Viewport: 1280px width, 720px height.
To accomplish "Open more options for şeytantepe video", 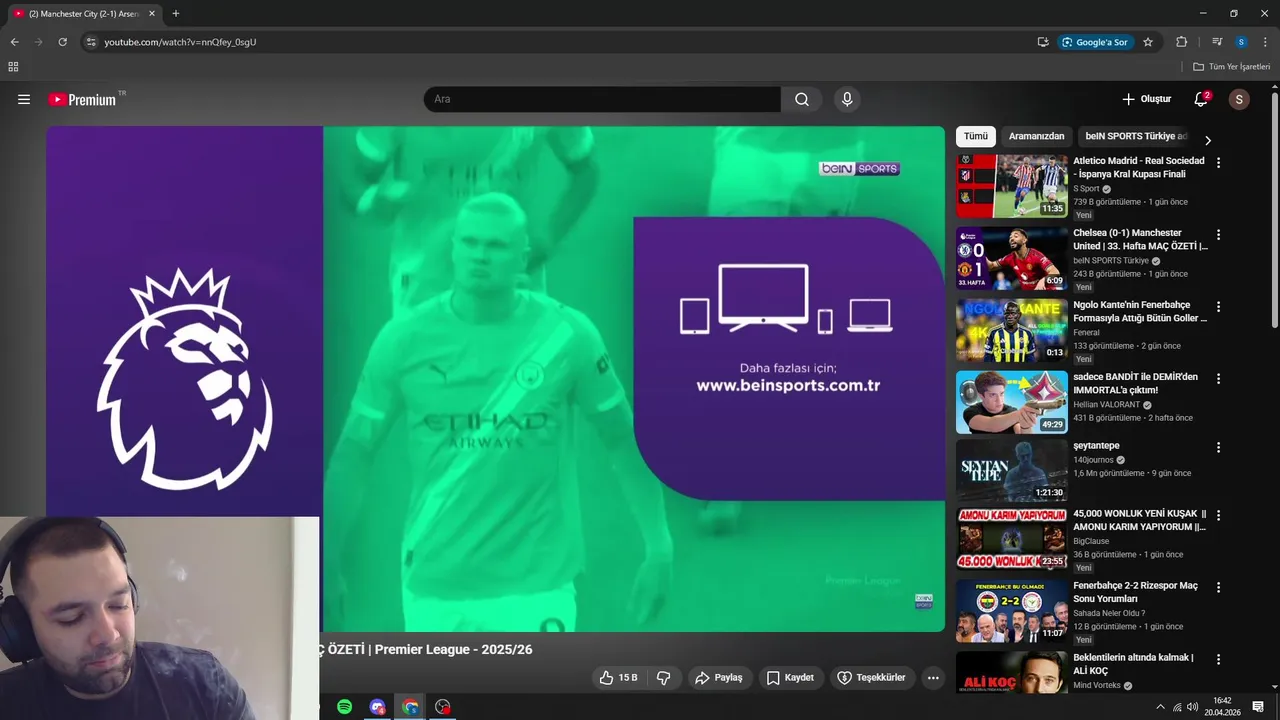I will [1218, 447].
